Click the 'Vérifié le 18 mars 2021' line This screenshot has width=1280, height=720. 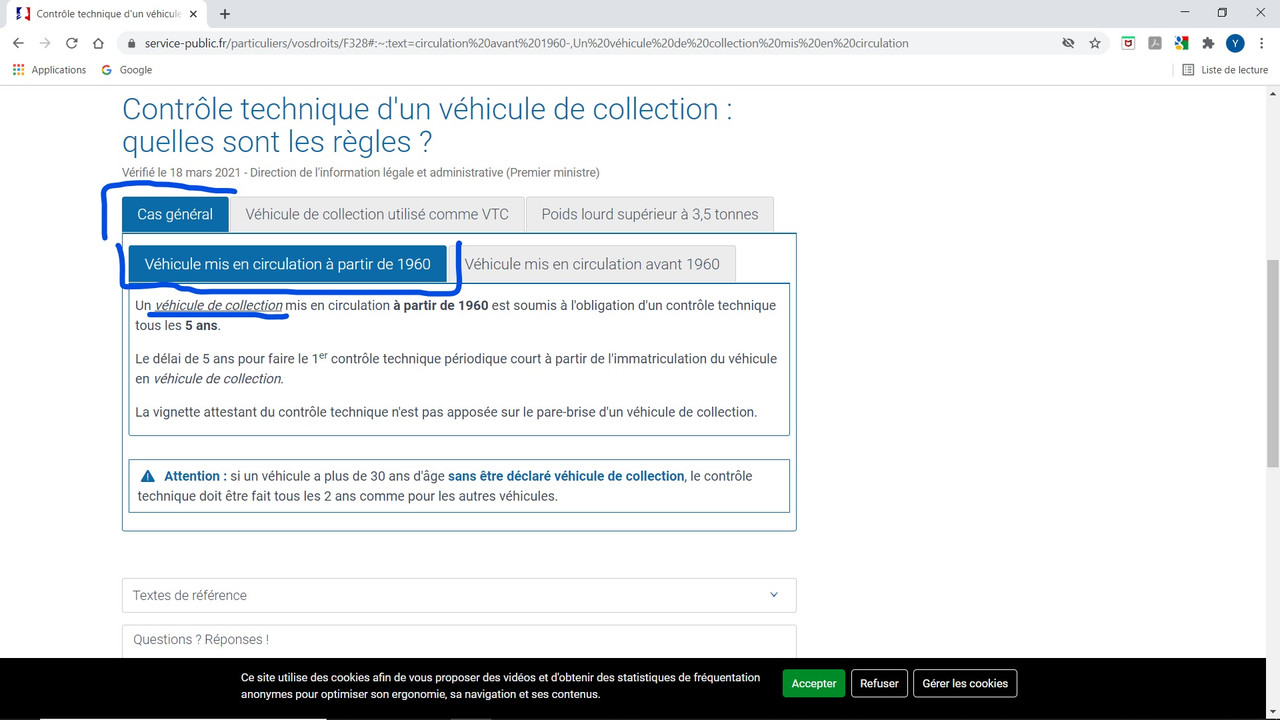pyautogui.click(x=361, y=172)
